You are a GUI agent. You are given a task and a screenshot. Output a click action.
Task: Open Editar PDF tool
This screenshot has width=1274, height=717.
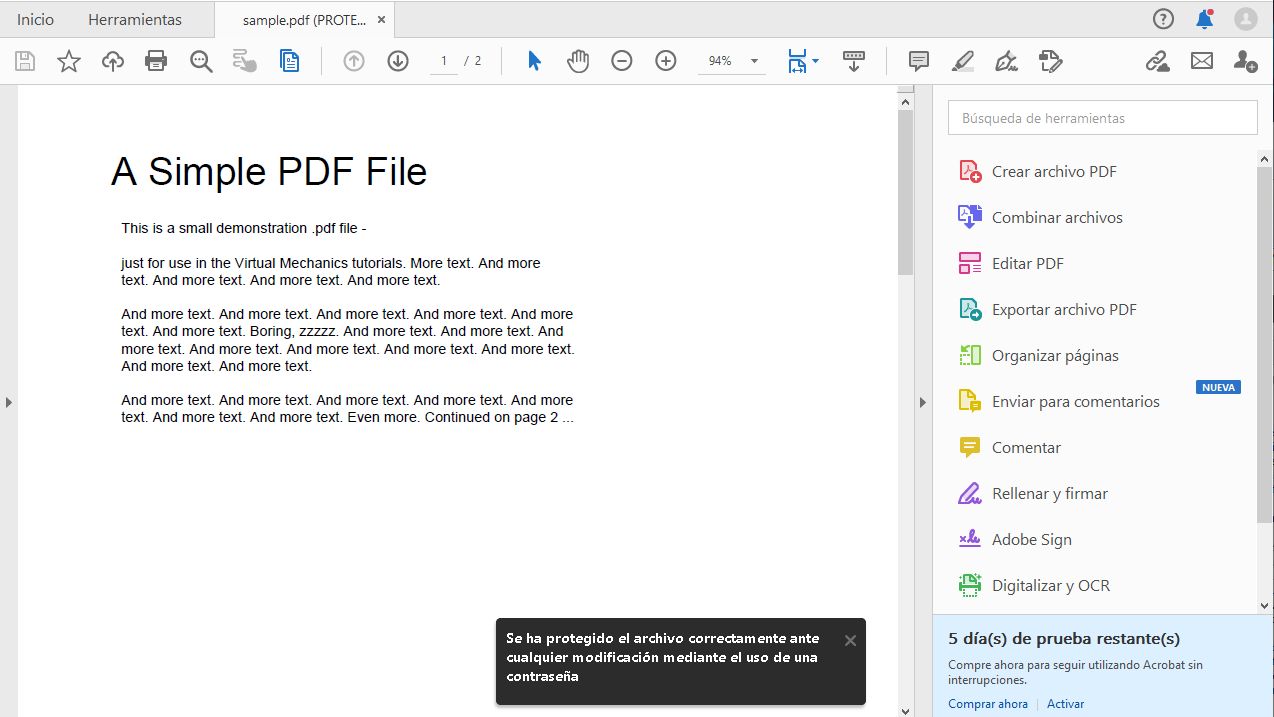(1027, 263)
